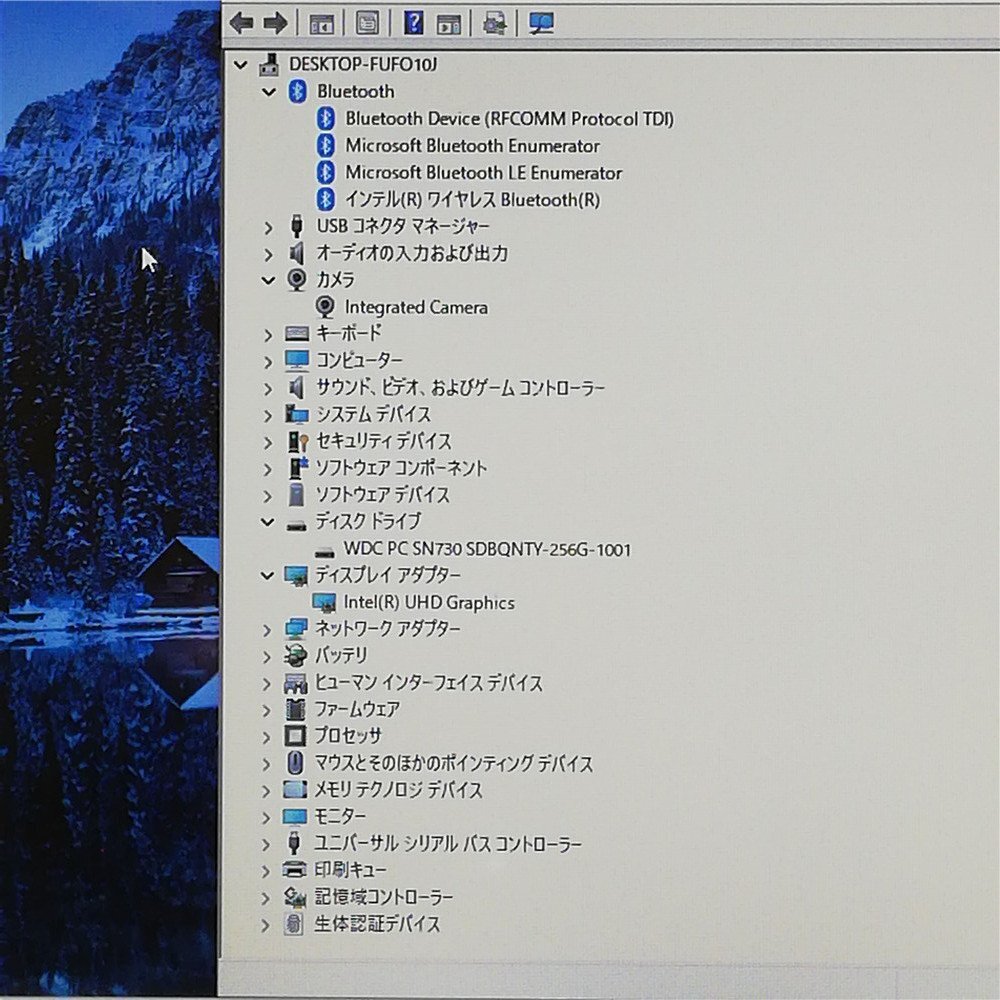Screen dimensions: 1000x1000
Task: Click the Update driver toolbar icon
Action: (x=494, y=24)
